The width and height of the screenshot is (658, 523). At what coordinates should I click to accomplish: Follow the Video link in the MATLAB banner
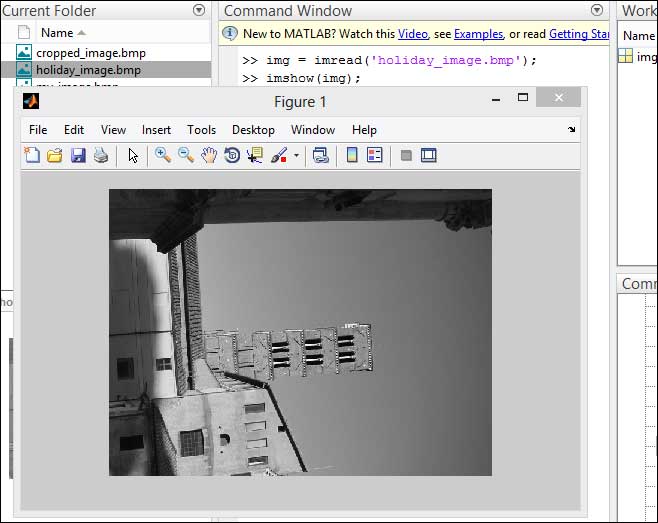(x=411, y=34)
